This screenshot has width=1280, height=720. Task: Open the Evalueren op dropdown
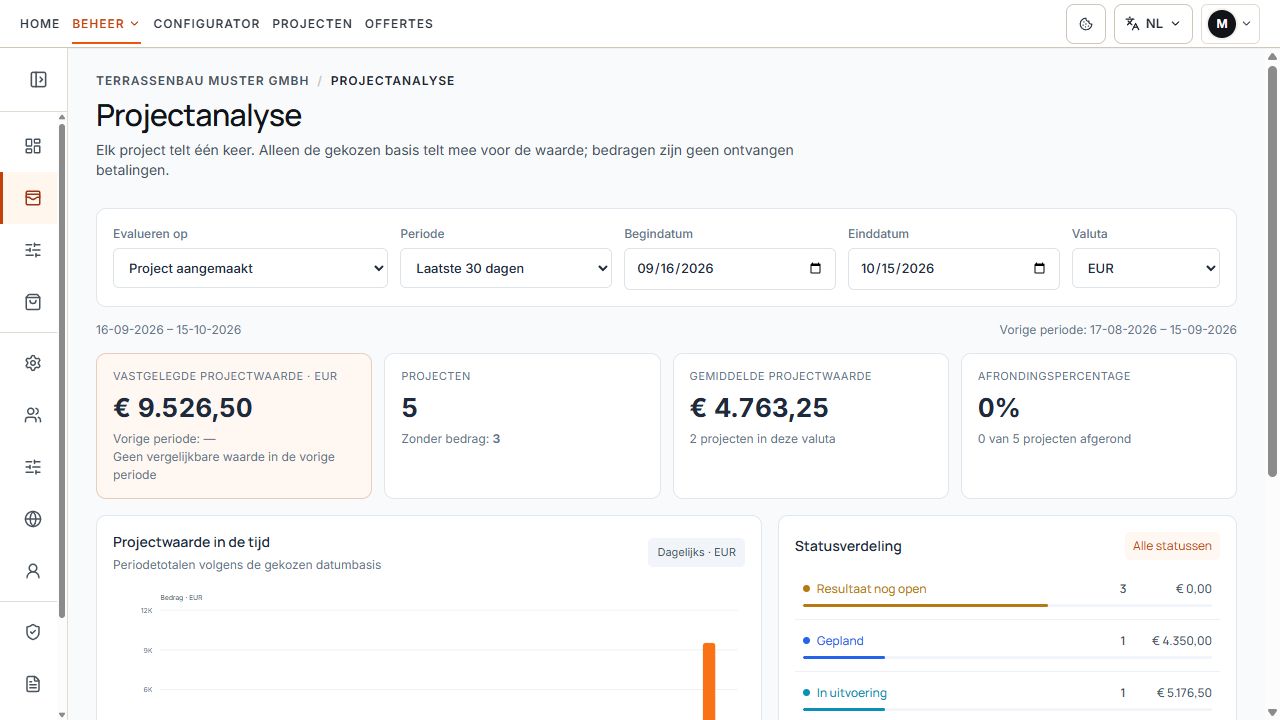click(250, 268)
